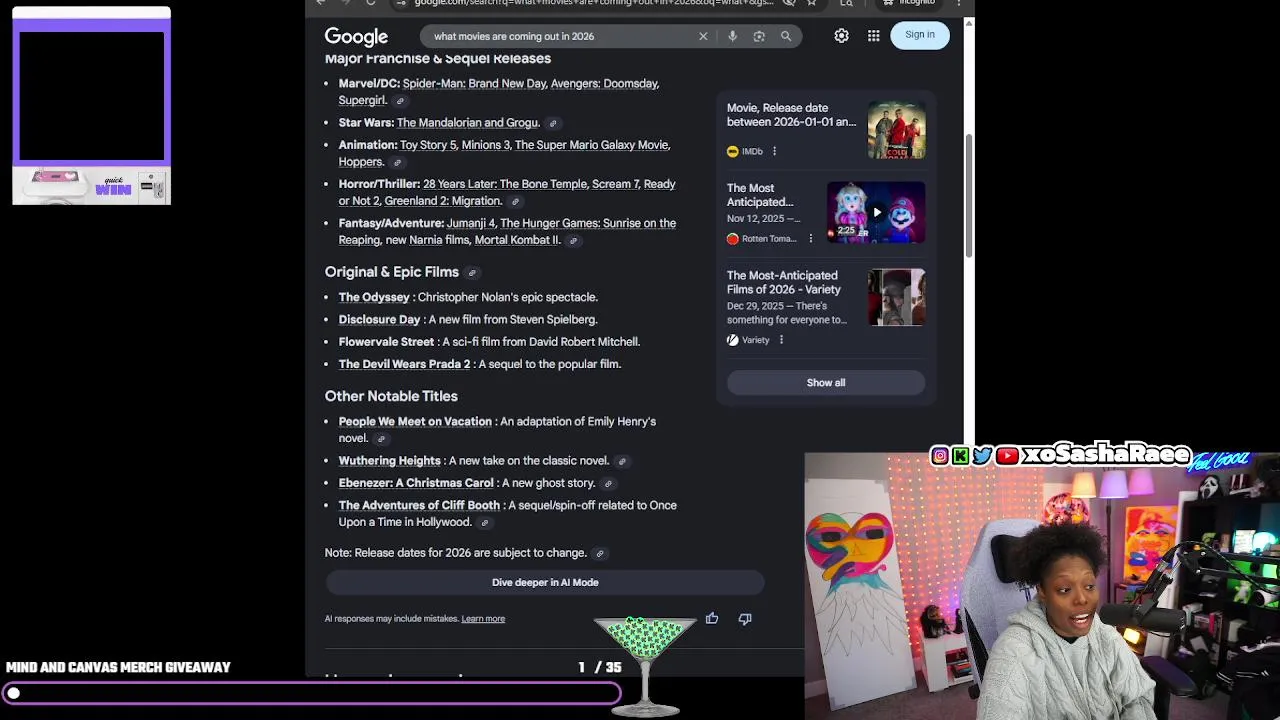Open The Most-Anticipated Films of 2026 Variety card

point(783,283)
